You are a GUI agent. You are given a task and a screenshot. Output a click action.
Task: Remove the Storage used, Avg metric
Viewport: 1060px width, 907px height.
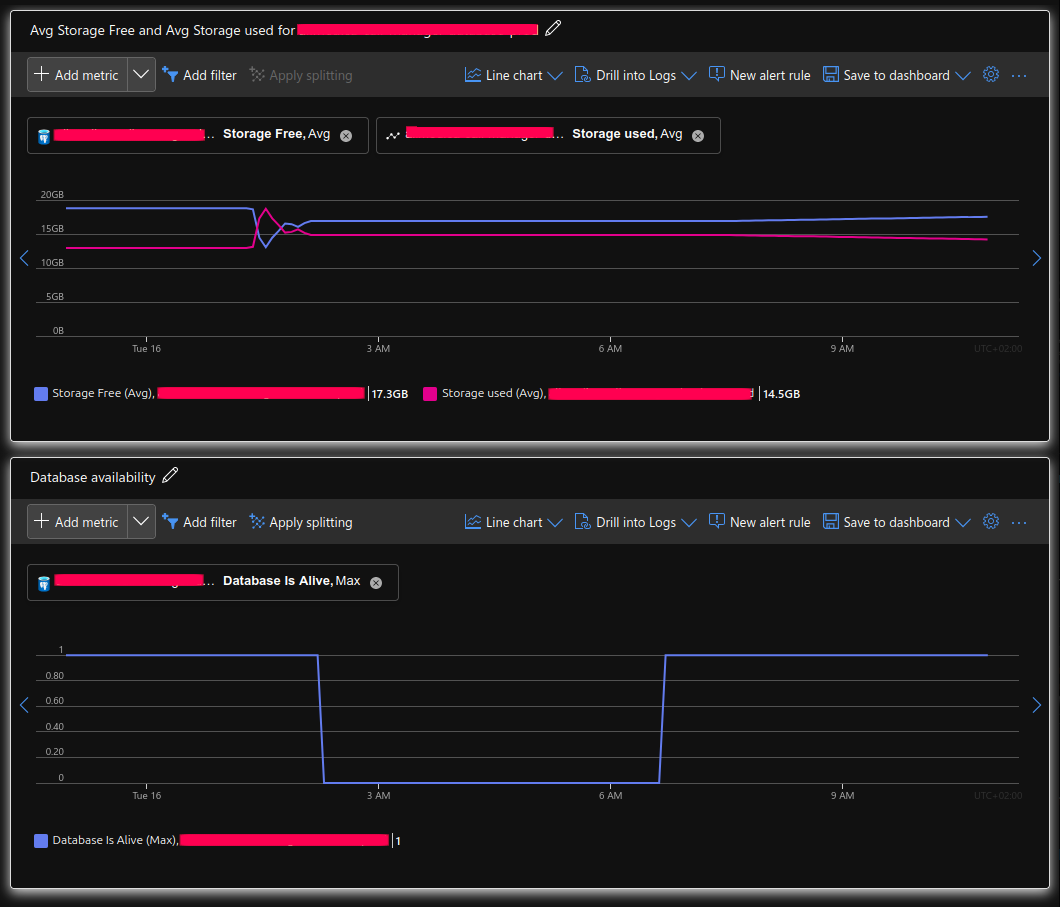pos(698,136)
